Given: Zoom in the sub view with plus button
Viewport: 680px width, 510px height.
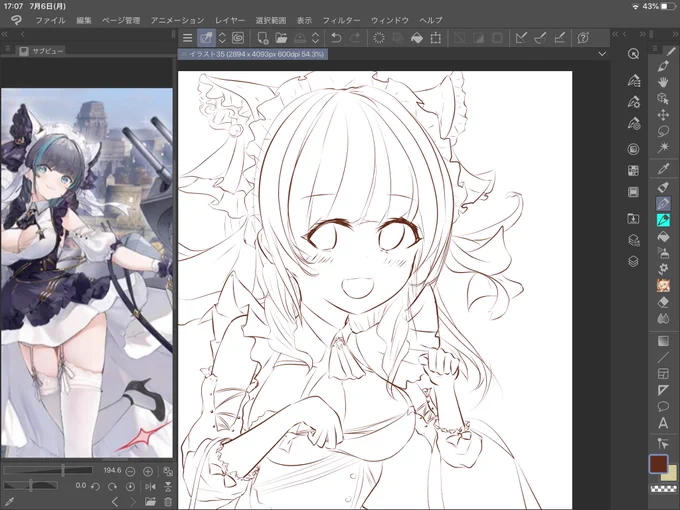Looking at the screenshot, I should coord(148,471).
